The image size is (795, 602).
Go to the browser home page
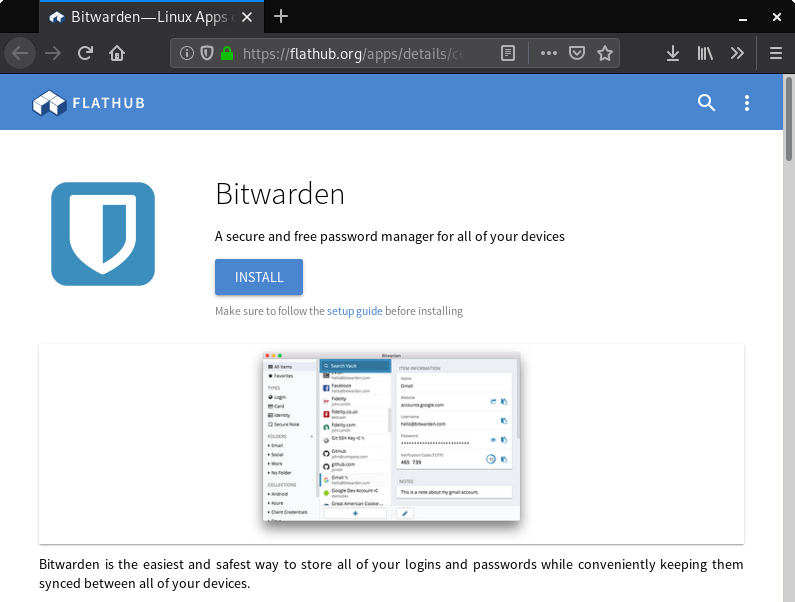pyautogui.click(x=118, y=53)
